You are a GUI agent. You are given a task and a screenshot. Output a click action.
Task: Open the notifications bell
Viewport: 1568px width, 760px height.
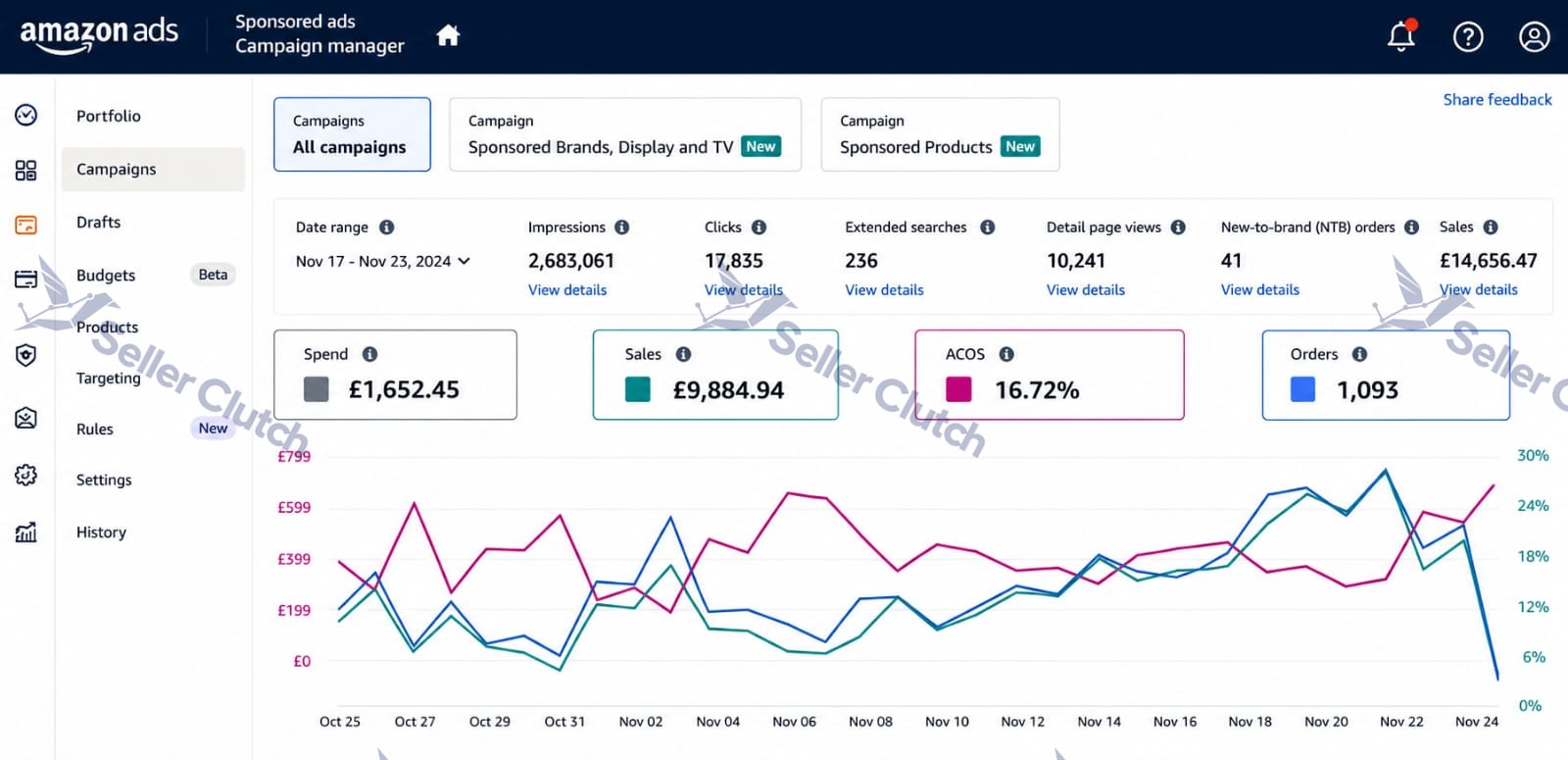pyautogui.click(x=1401, y=36)
